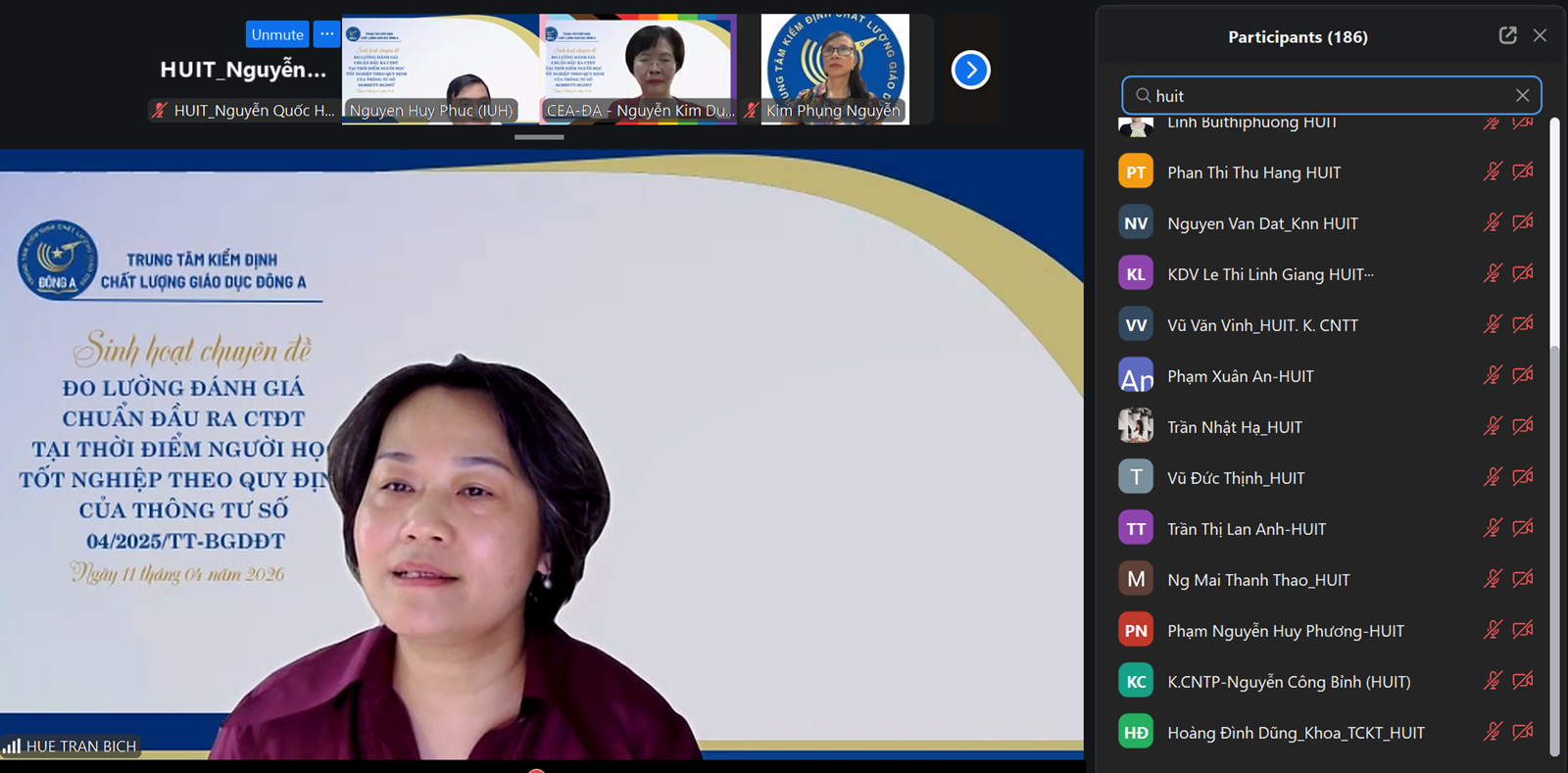The width and height of the screenshot is (1568, 773).
Task: Select Nguyen Huy Phuc (IUH) video thumbnail
Action: [x=440, y=69]
